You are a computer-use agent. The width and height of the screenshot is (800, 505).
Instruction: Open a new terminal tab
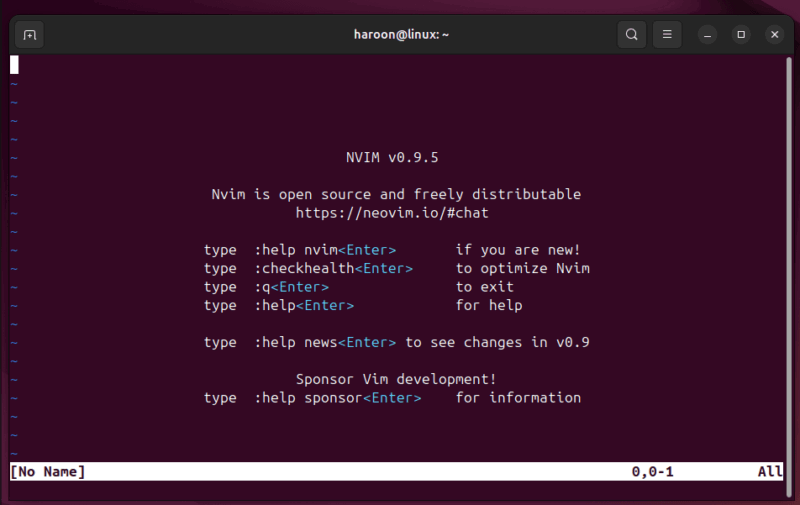coord(30,35)
